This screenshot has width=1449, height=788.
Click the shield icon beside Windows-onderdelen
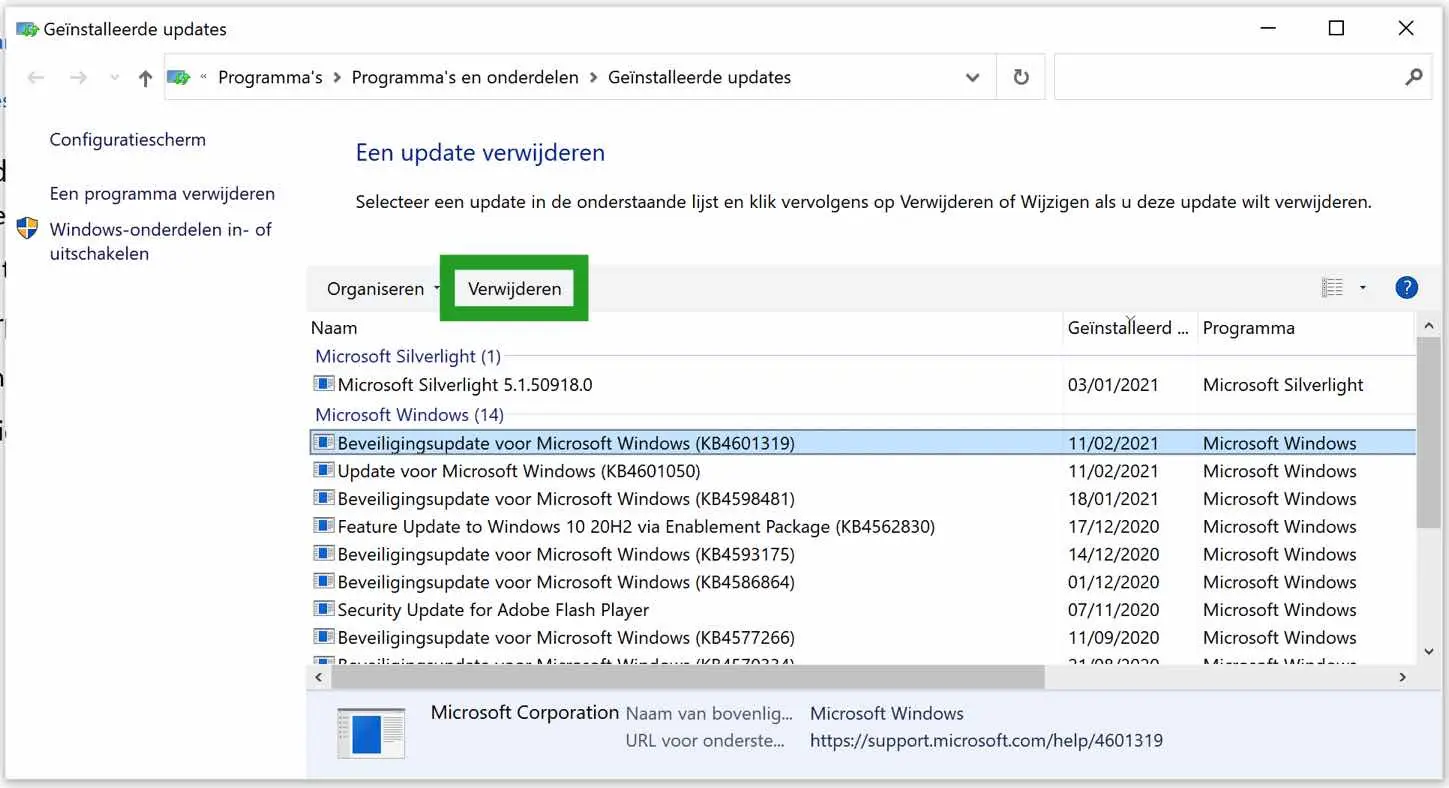(28, 229)
